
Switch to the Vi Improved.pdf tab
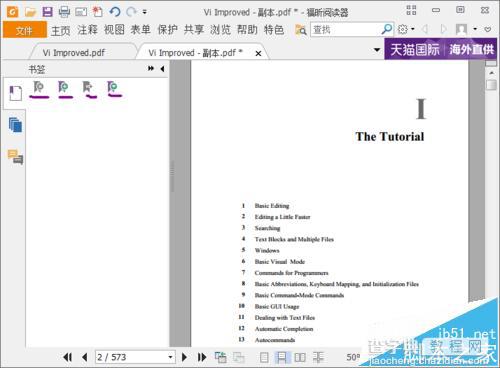[x=74, y=53]
